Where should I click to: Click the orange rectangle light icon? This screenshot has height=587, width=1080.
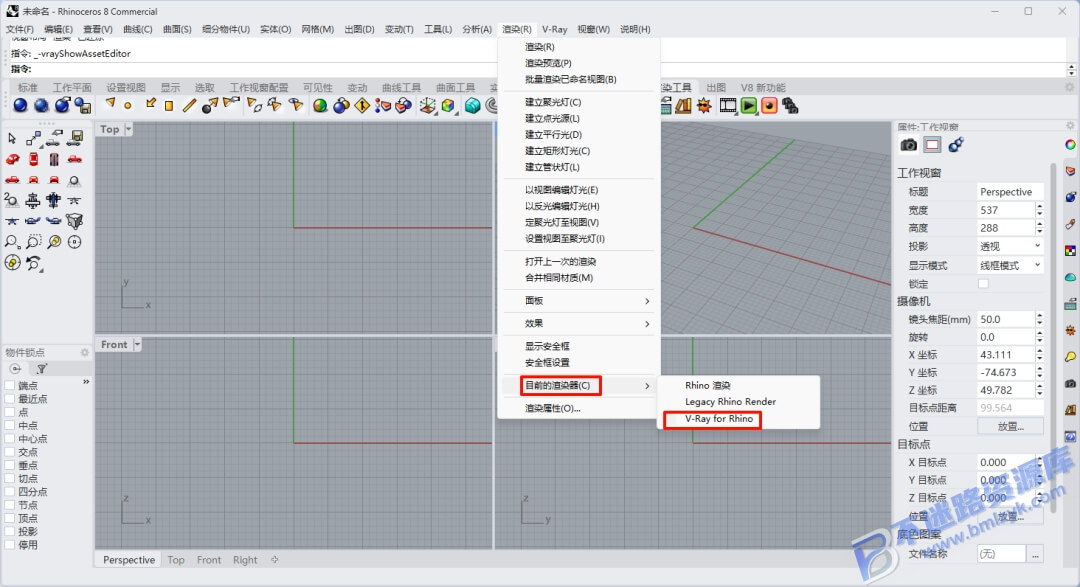tap(169, 105)
